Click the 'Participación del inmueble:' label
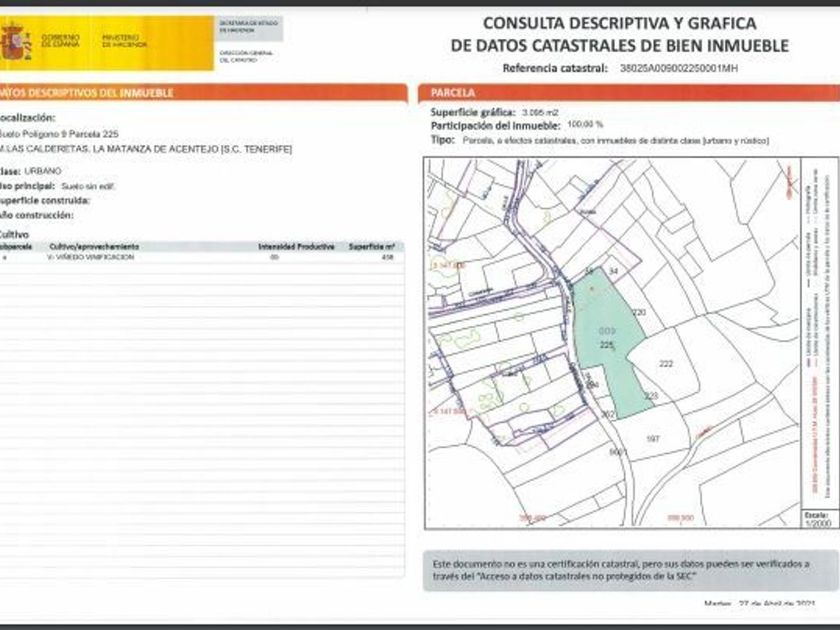This screenshot has width=840, height=630. [x=495, y=126]
